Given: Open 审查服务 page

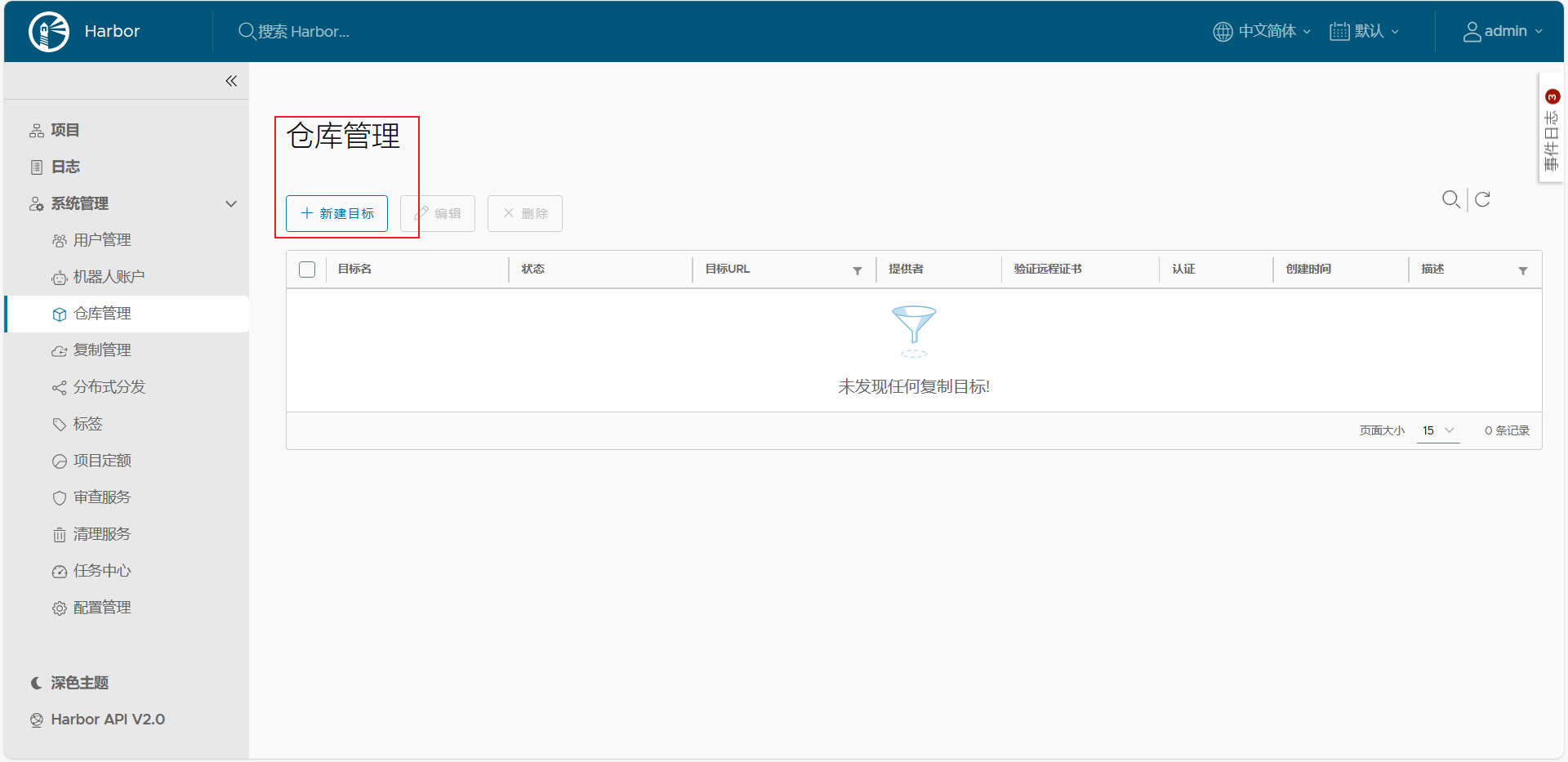Looking at the screenshot, I should (102, 497).
